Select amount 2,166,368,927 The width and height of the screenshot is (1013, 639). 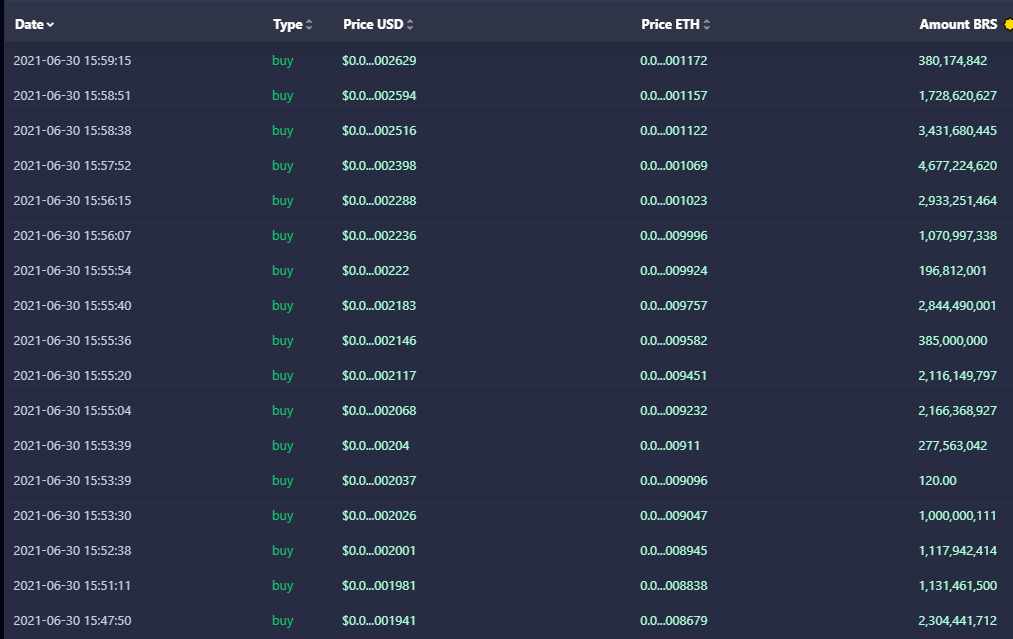(x=957, y=410)
